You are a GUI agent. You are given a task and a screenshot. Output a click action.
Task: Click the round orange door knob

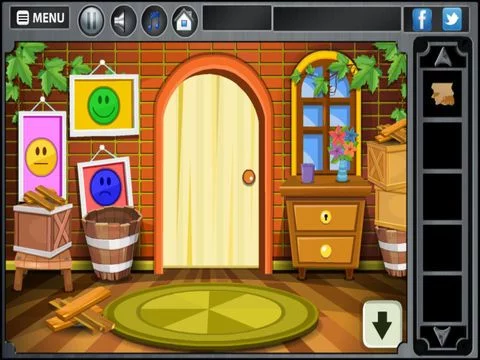[x=249, y=177]
